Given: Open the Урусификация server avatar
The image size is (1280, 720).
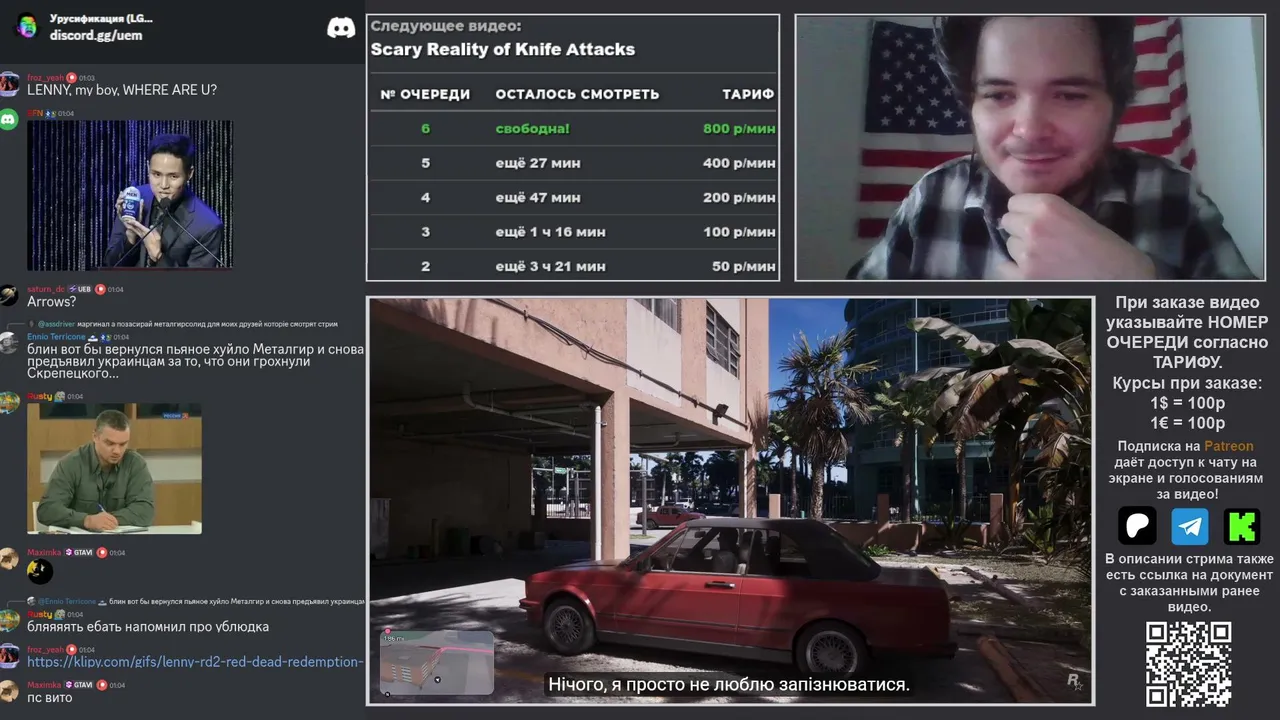Looking at the screenshot, I should [x=27, y=26].
